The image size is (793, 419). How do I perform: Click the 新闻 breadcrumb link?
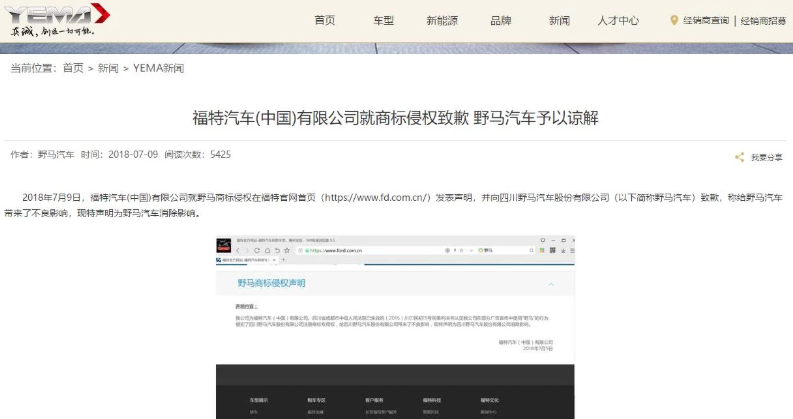pyautogui.click(x=108, y=68)
